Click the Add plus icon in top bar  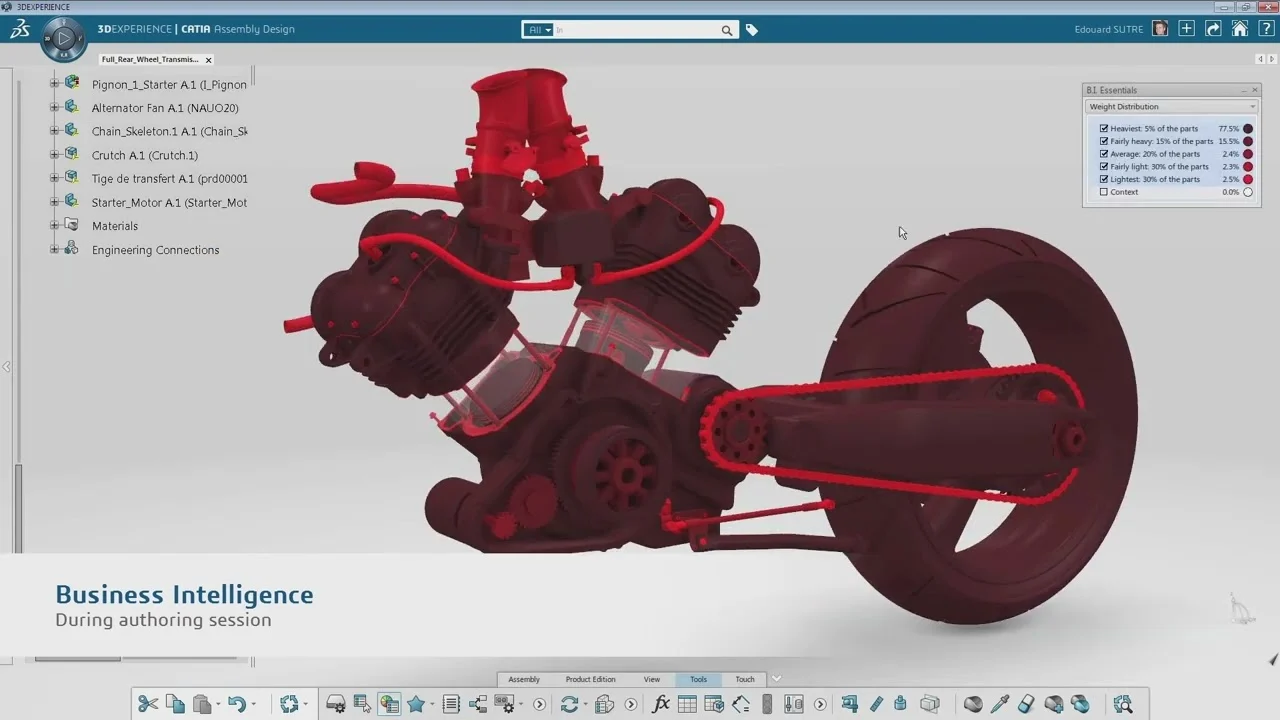tap(1186, 29)
